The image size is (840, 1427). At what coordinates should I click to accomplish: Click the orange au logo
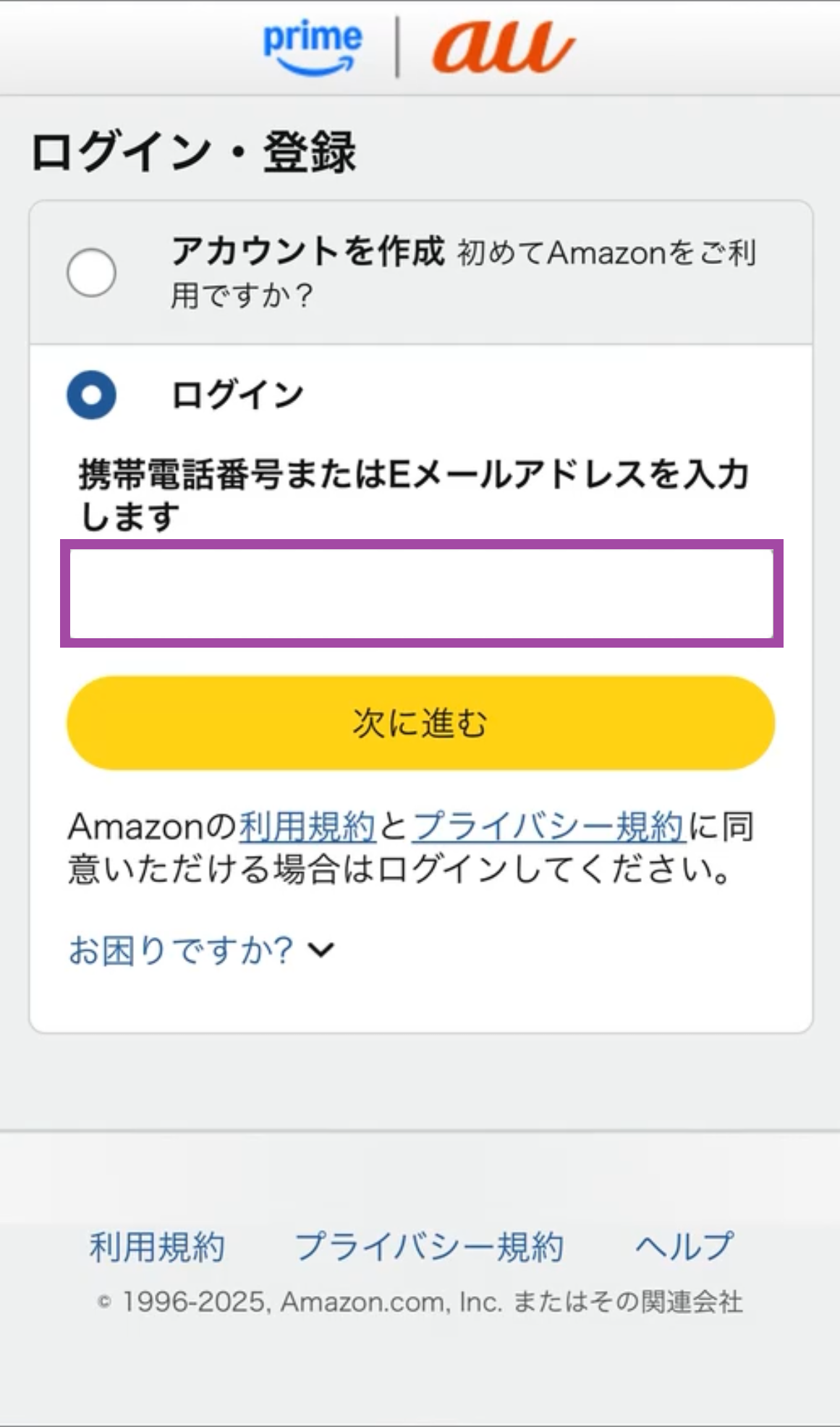tap(503, 47)
